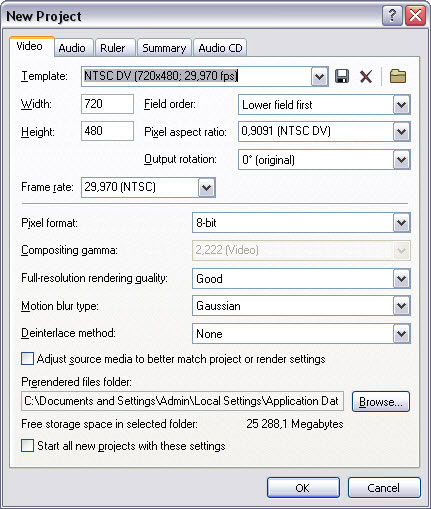Open the Template dropdown list
This screenshot has width=431, height=509.
click(319, 77)
